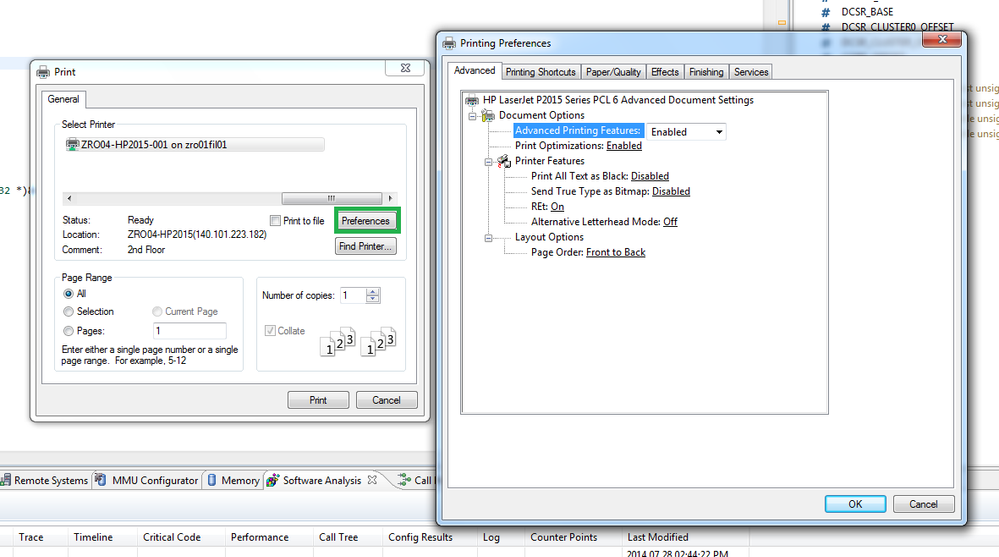Open the Effects tab
The width and height of the screenshot is (999, 557).
(x=665, y=72)
